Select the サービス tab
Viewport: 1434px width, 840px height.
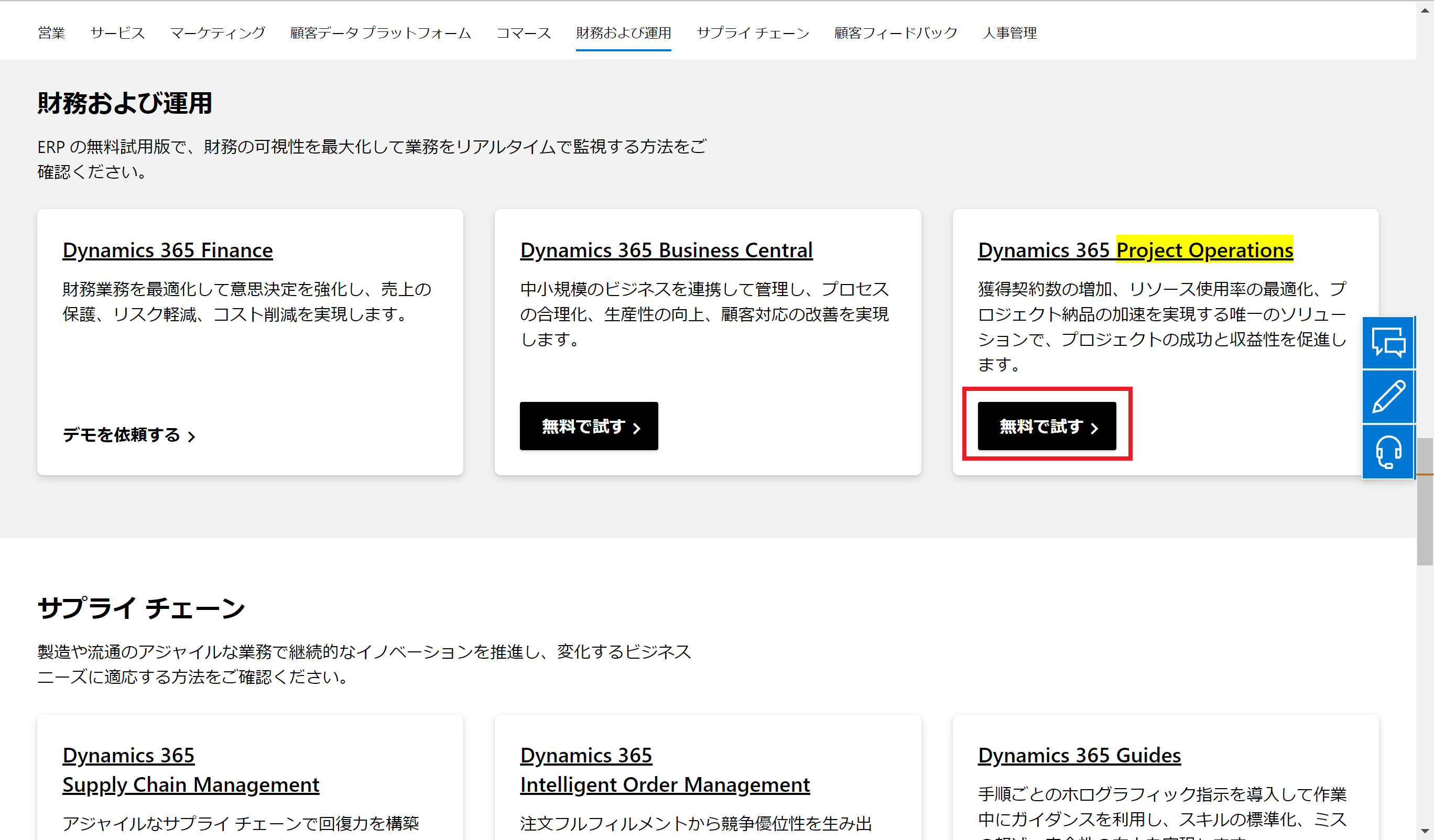(x=118, y=33)
